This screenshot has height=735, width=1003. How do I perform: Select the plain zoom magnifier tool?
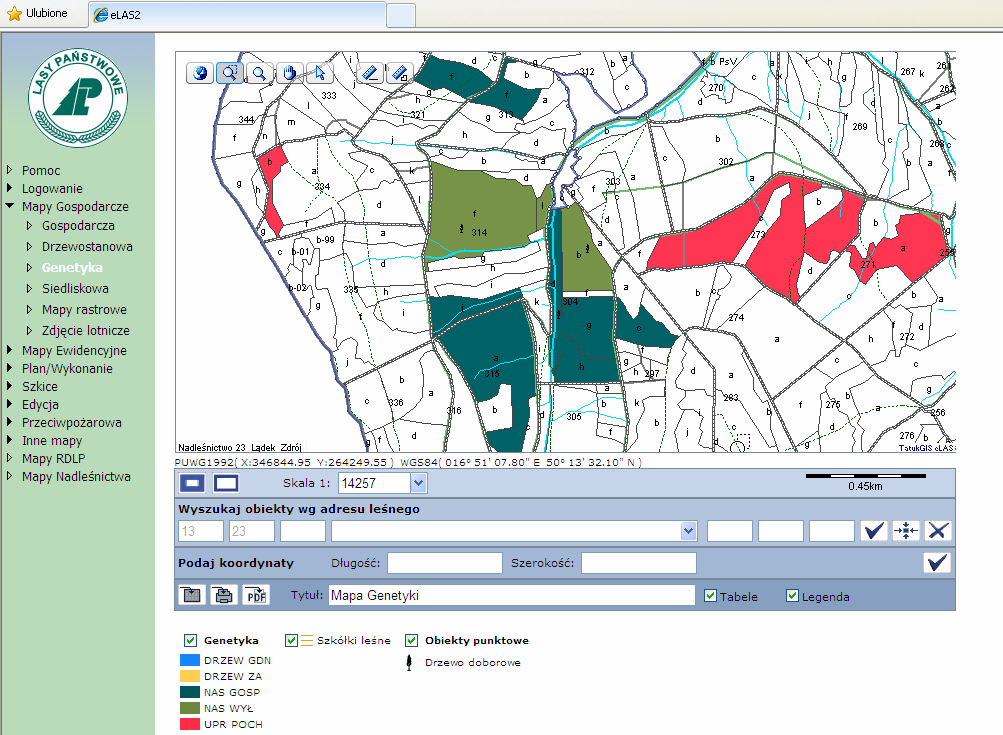[x=259, y=73]
